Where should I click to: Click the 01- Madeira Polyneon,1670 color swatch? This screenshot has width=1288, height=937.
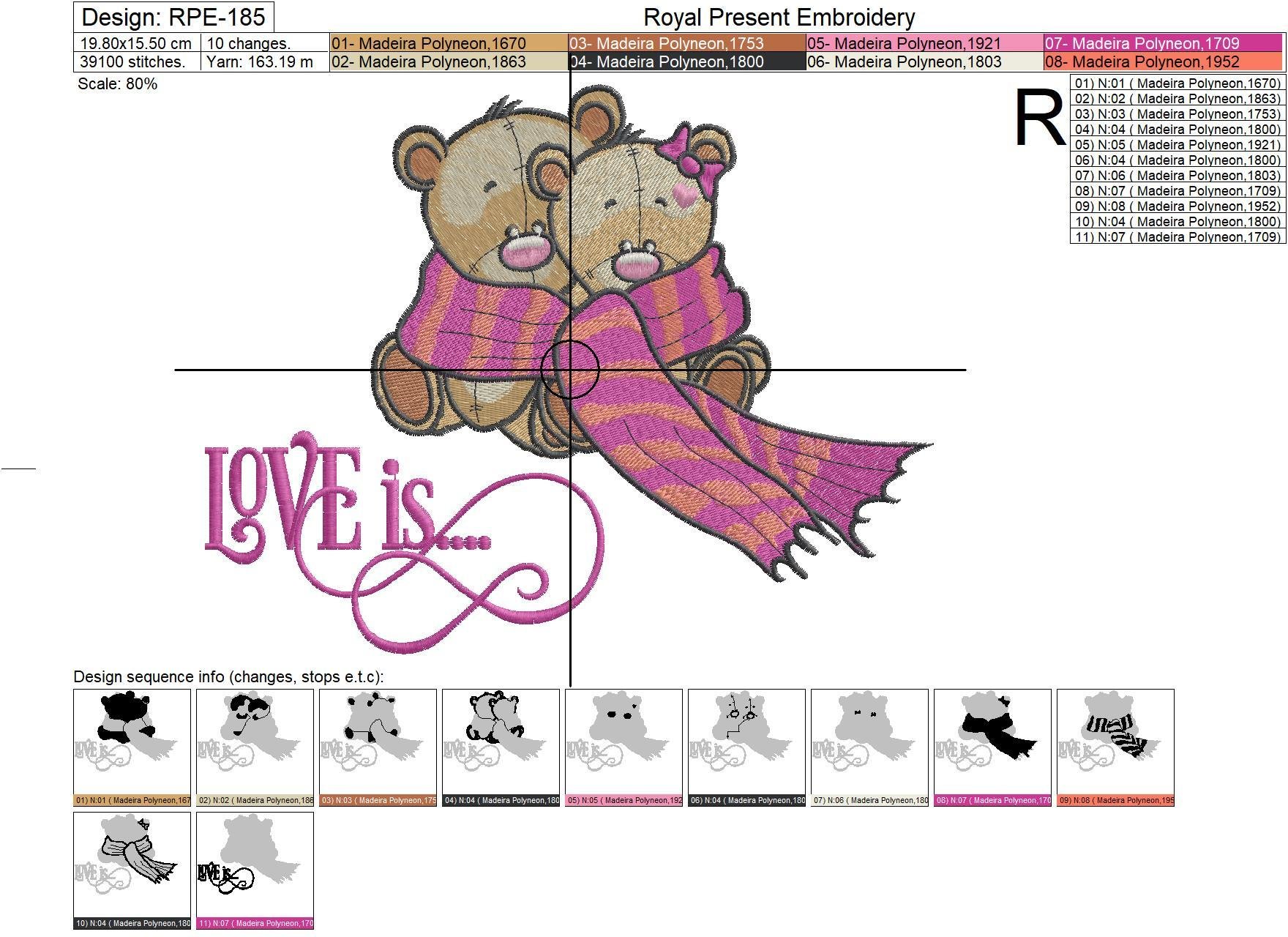pos(449,43)
